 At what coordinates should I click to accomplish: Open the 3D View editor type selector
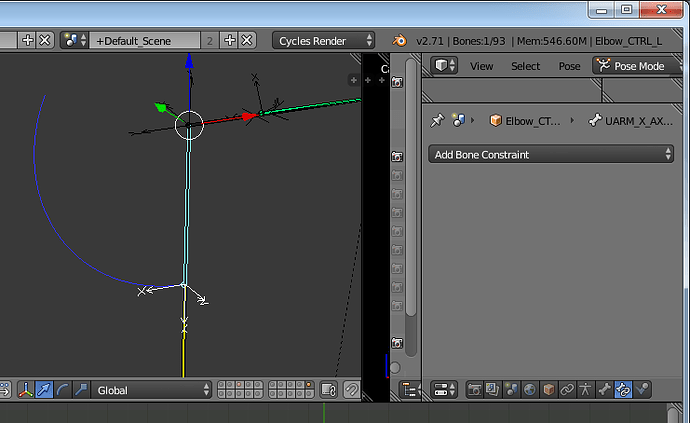pos(444,66)
